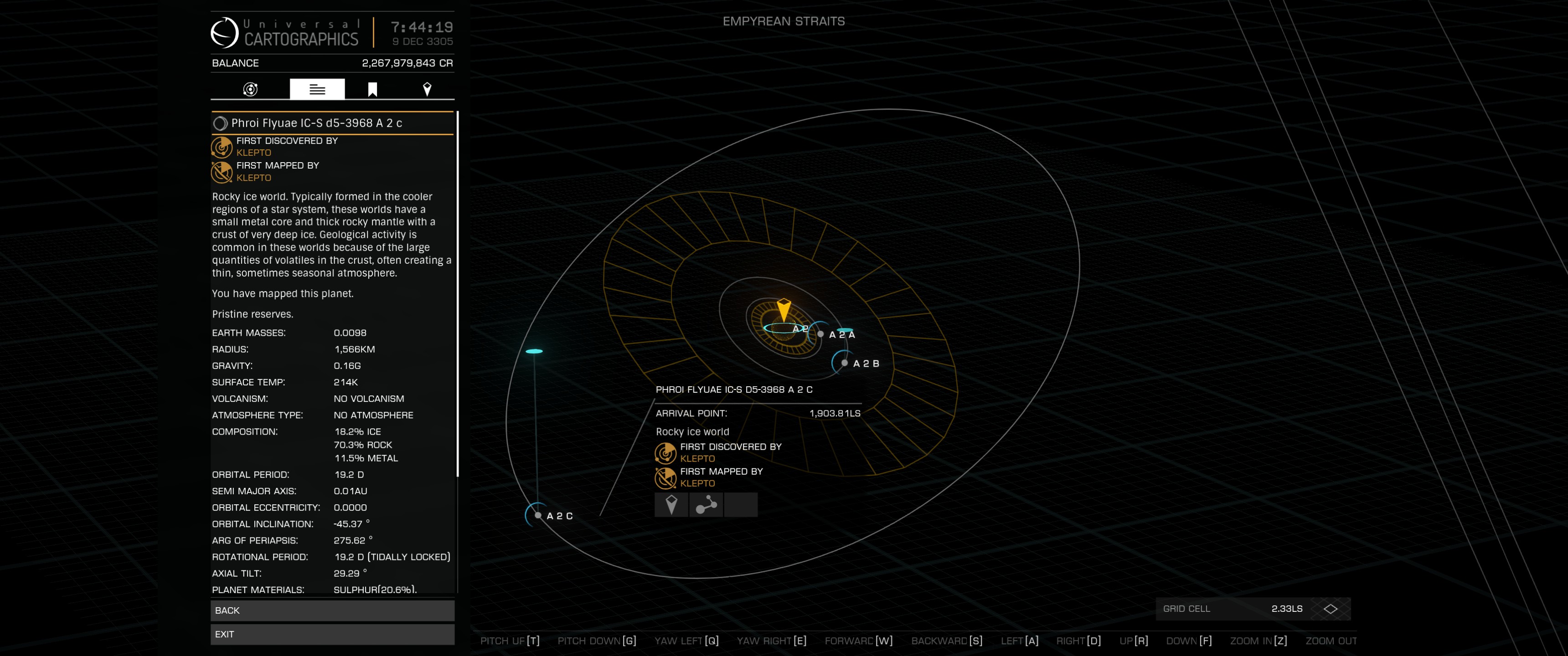The height and width of the screenshot is (656, 1568).
Task: Select body A 2 C on the orbit map
Action: point(539,515)
